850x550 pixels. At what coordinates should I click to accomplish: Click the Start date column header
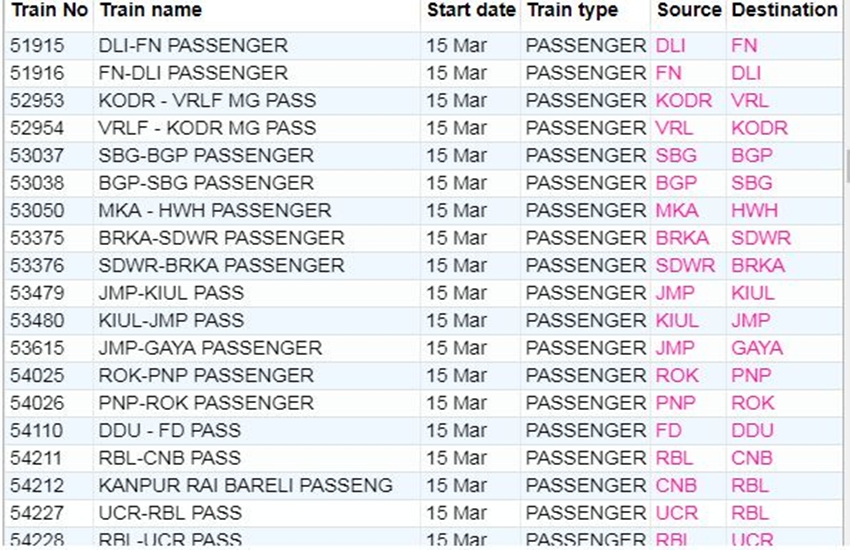pyautogui.click(x=471, y=11)
